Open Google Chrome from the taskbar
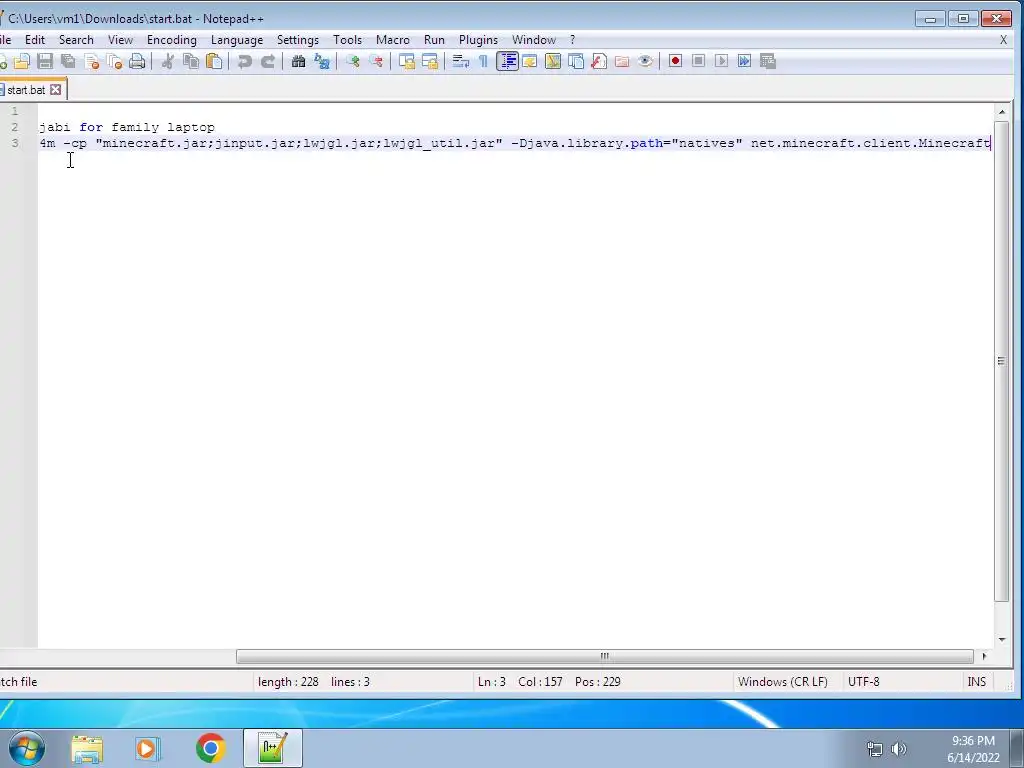This screenshot has height=768, width=1024. coord(210,748)
